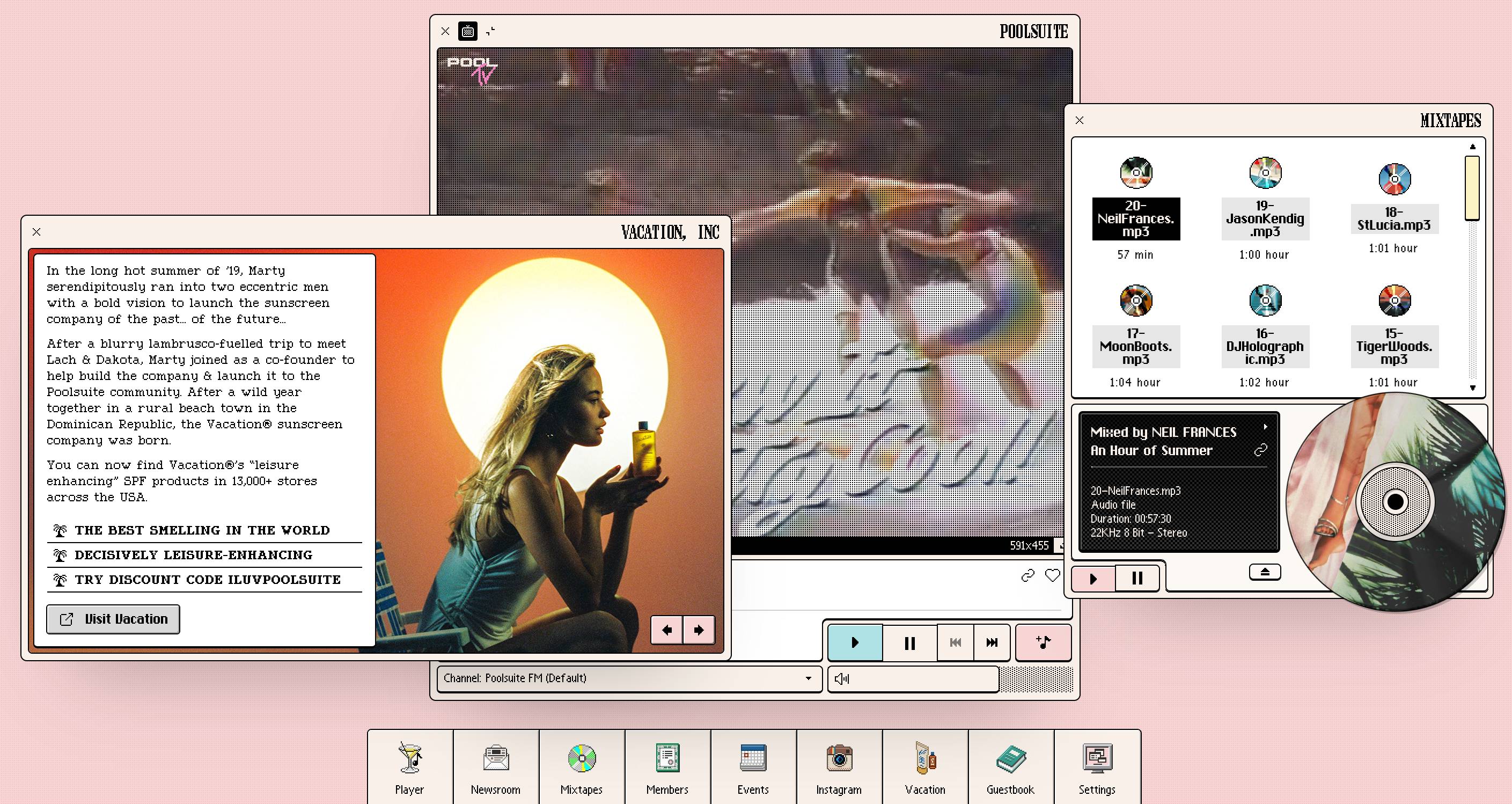
Task: Open the Player dock icon
Action: pyautogui.click(x=410, y=768)
